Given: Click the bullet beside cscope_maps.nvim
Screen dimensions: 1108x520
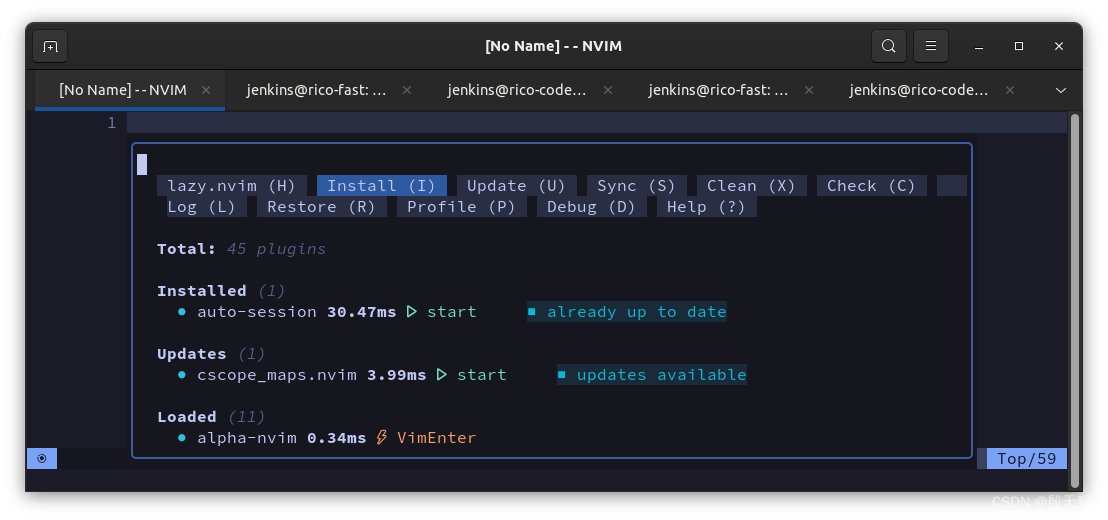Looking at the screenshot, I should tap(182, 375).
